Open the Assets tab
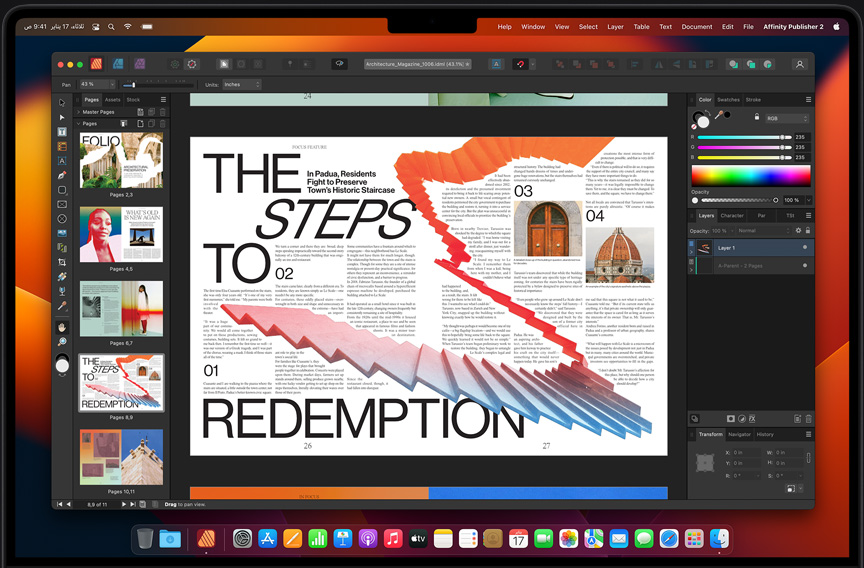This screenshot has height=568, width=864. pos(113,100)
